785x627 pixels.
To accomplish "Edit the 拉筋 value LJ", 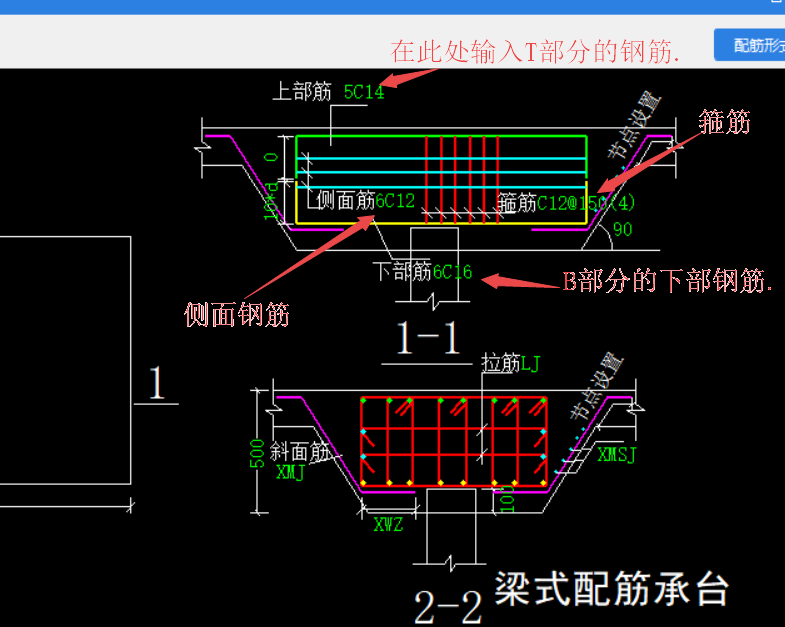I will (530, 364).
